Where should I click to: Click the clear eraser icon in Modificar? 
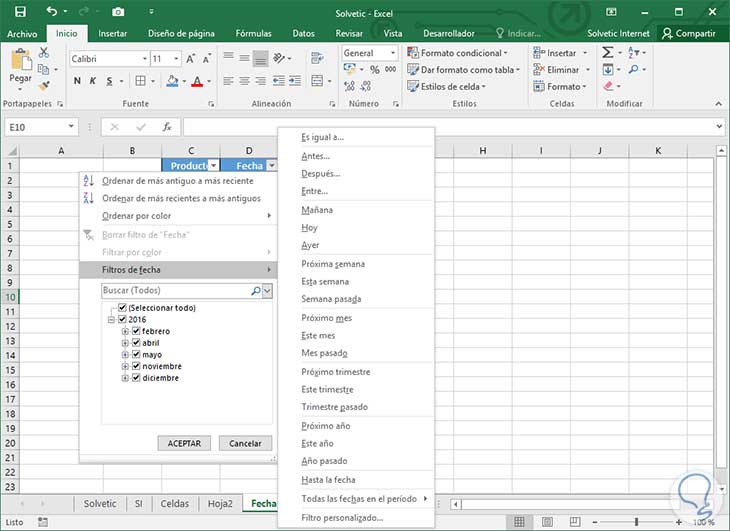coord(608,86)
